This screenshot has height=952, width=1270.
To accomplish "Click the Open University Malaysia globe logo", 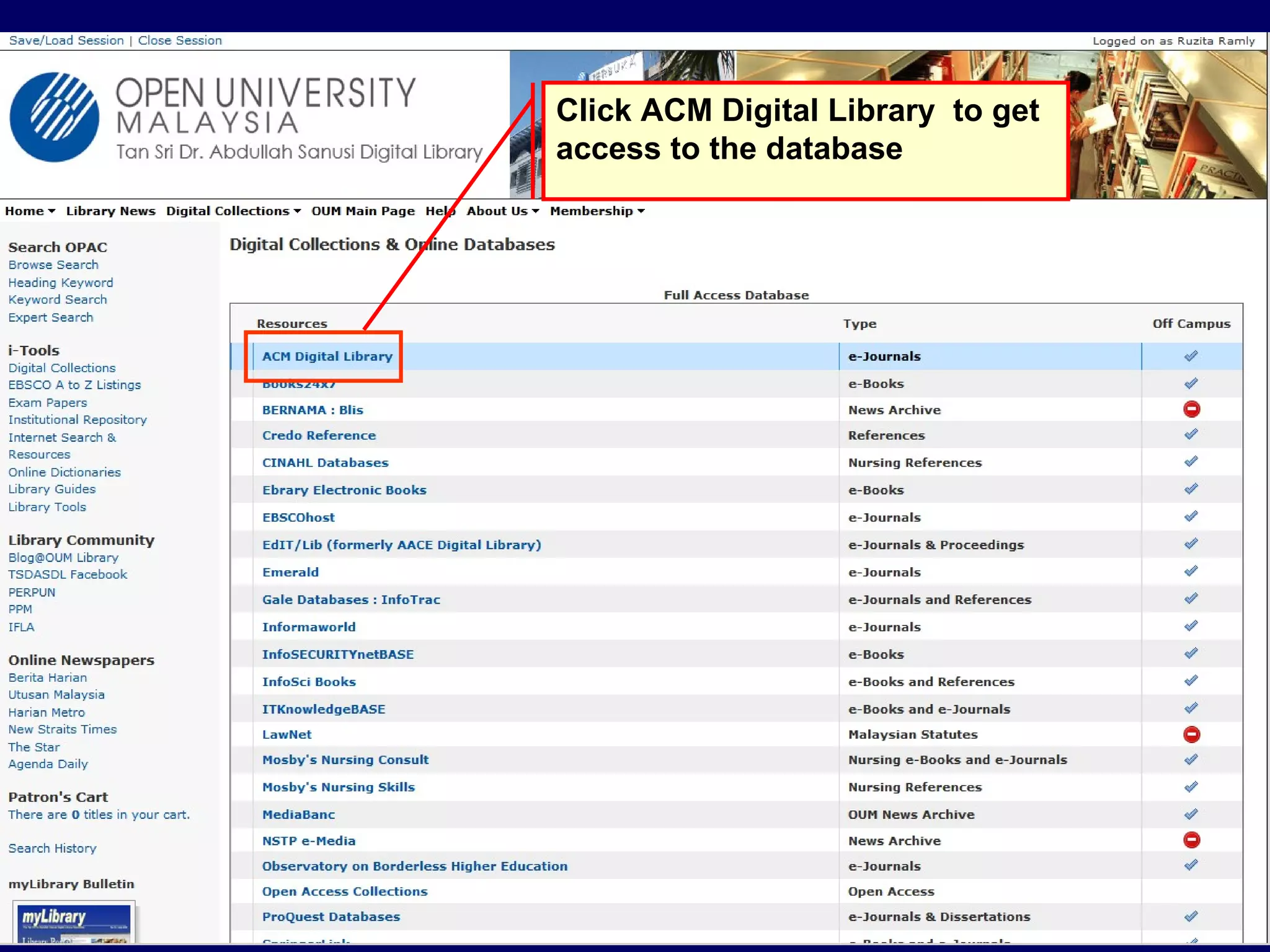I will pyautogui.click(x=55, y=117).
